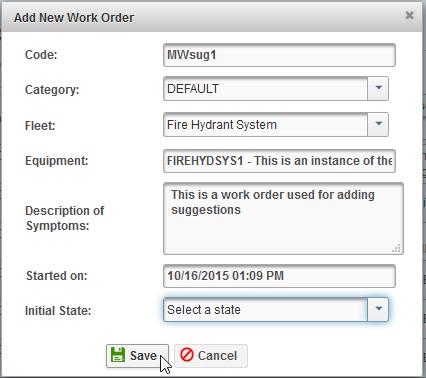Open the Initial State dropdown arrow
426x378 pixels.
tap(378, 309)
